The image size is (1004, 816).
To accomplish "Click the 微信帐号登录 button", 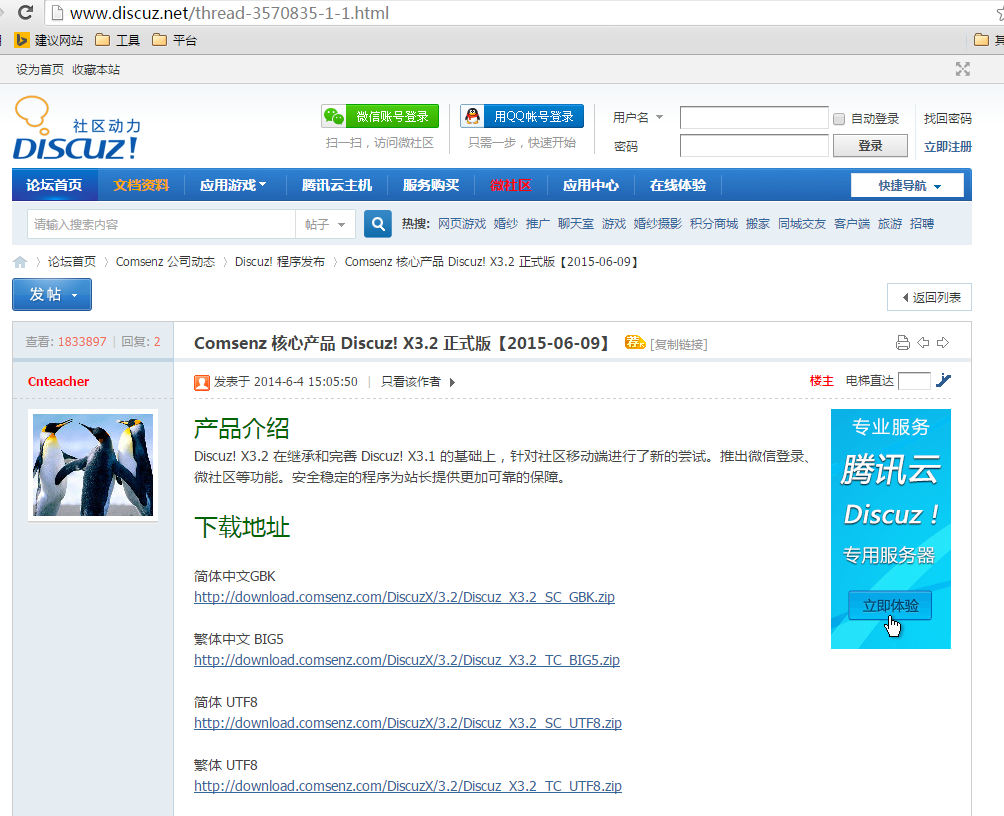I will (x=380, y=116).
